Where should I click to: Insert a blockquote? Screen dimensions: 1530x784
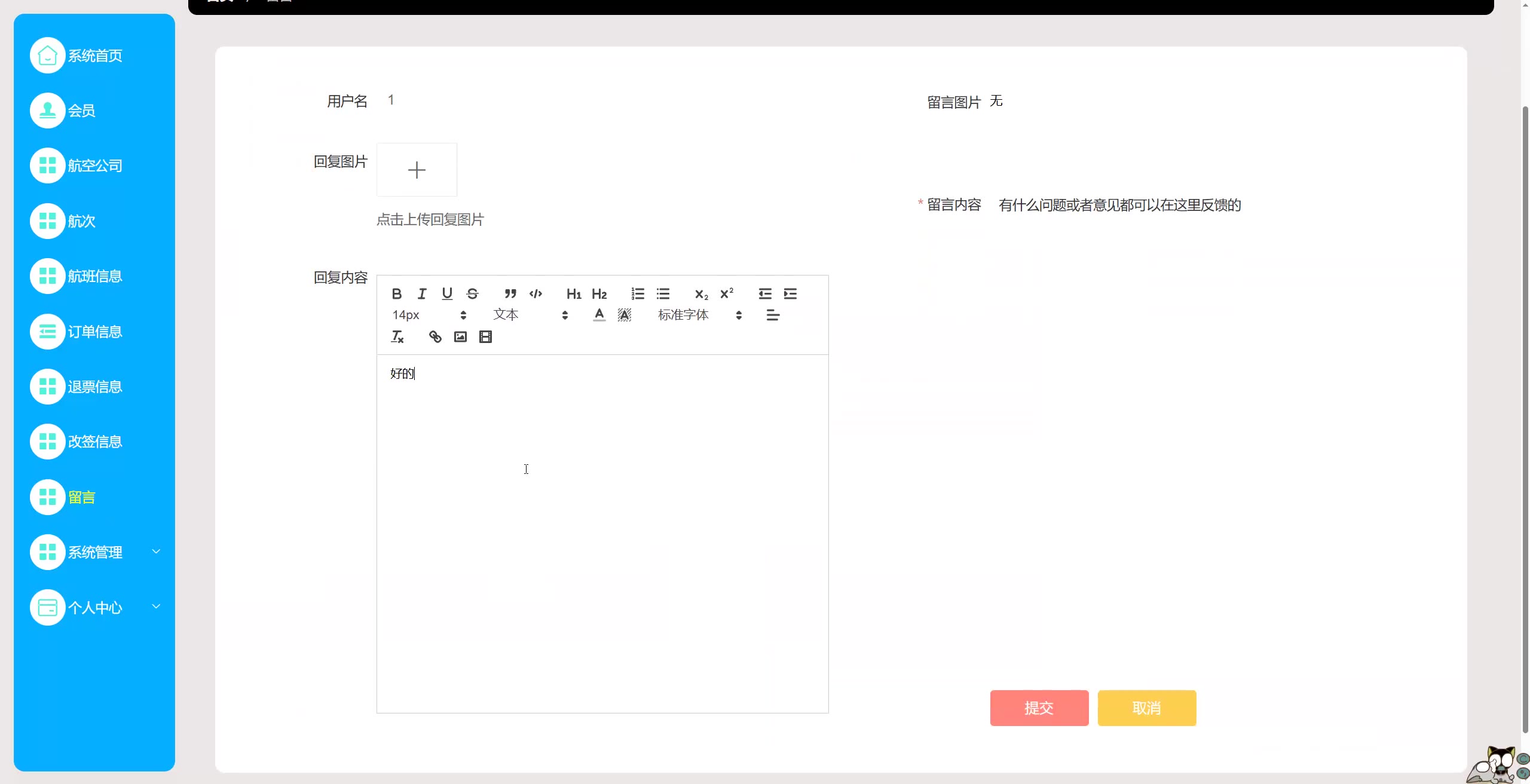510,293
